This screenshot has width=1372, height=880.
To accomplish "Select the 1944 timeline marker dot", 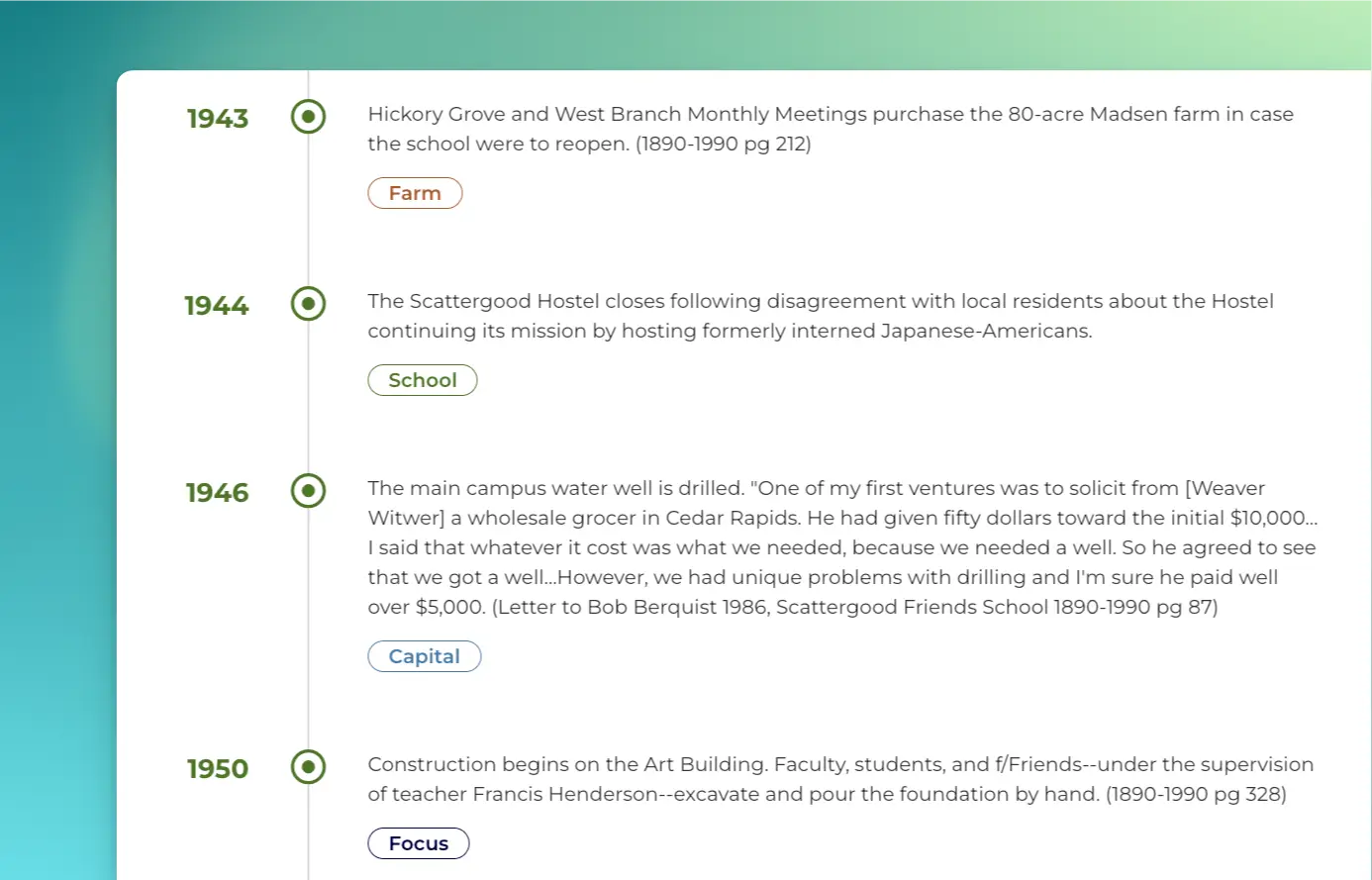I will click(x=308, y=304).
